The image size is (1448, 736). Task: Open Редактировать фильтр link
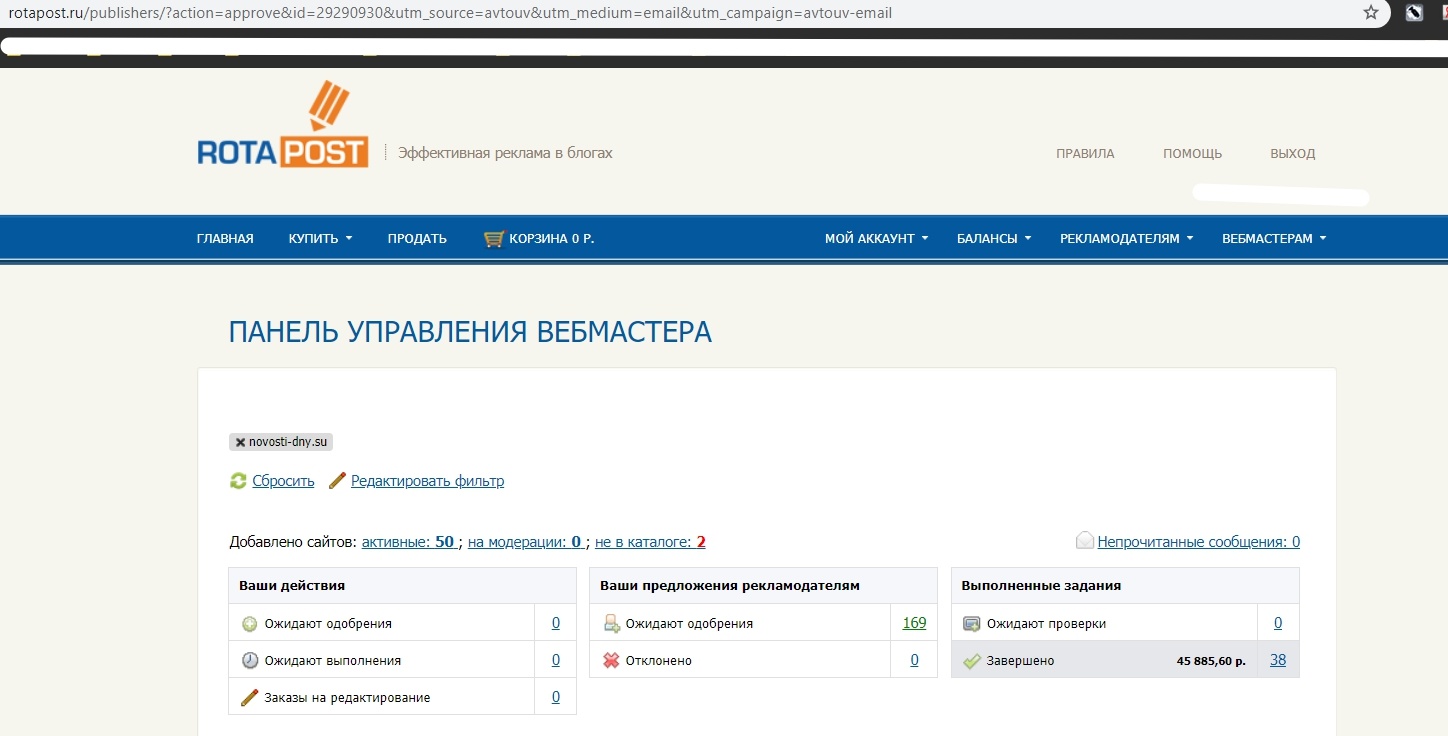pyautogui.click(x=427, y=481)
